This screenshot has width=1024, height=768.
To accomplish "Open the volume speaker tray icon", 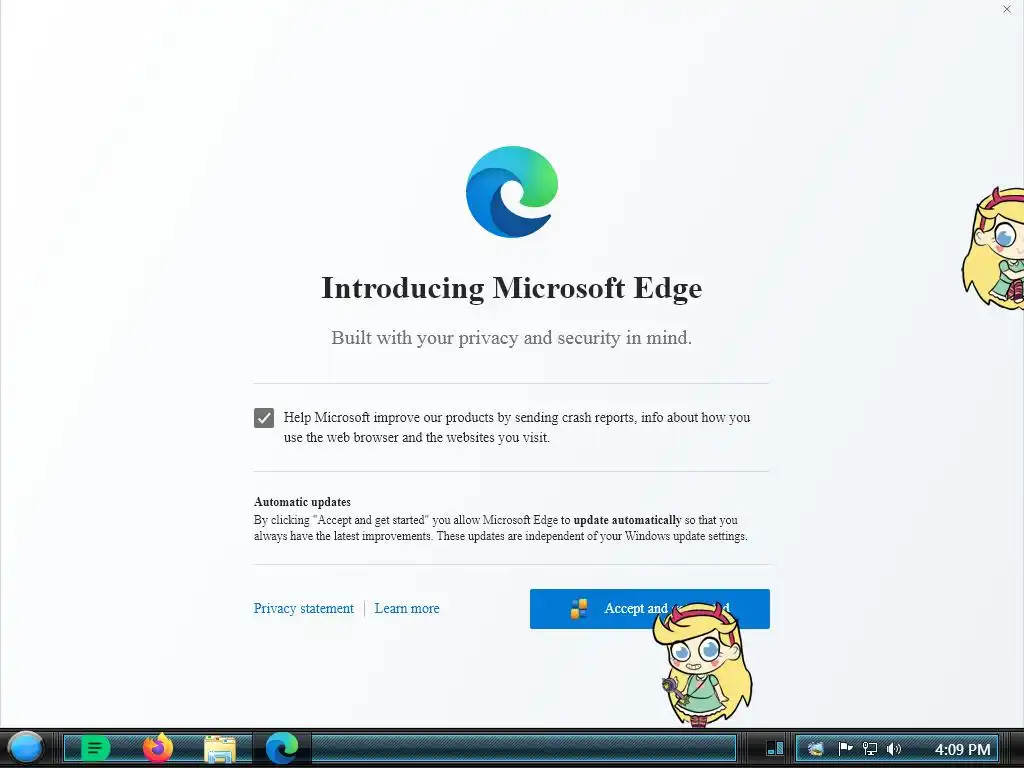I will 894,748.
